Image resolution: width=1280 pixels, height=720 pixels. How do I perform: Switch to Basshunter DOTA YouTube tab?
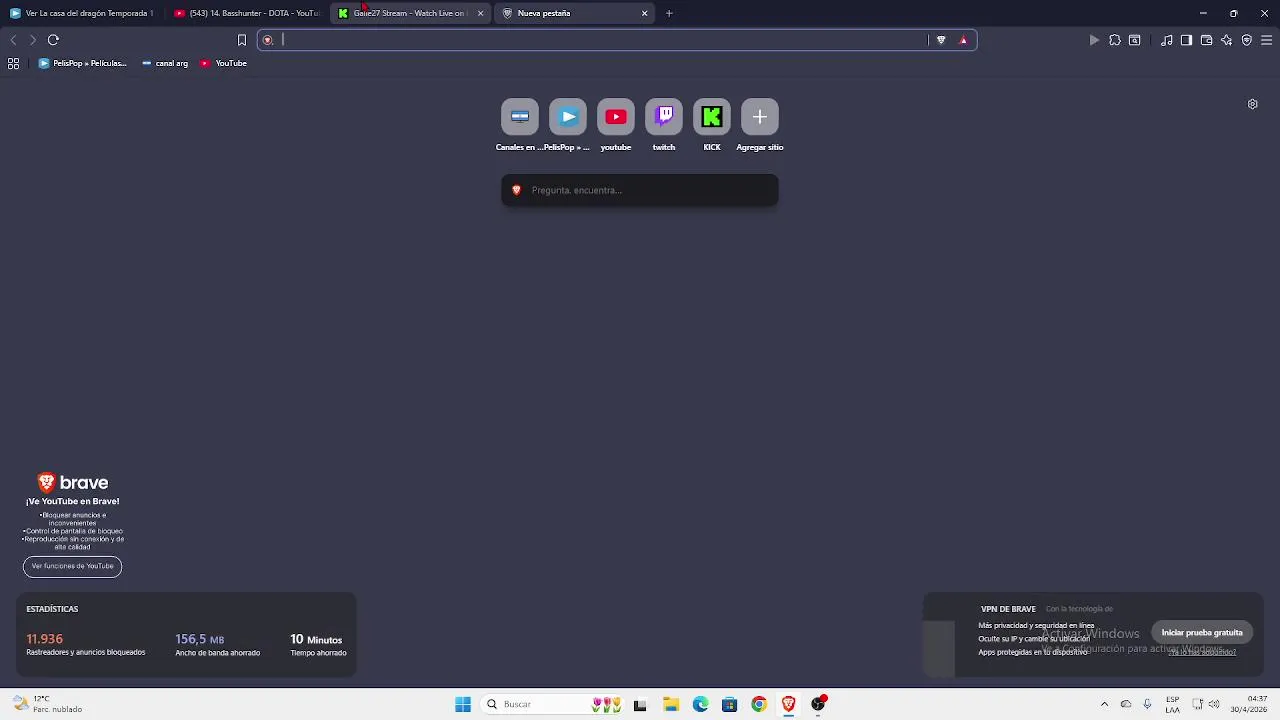click(x=247, y=13)
